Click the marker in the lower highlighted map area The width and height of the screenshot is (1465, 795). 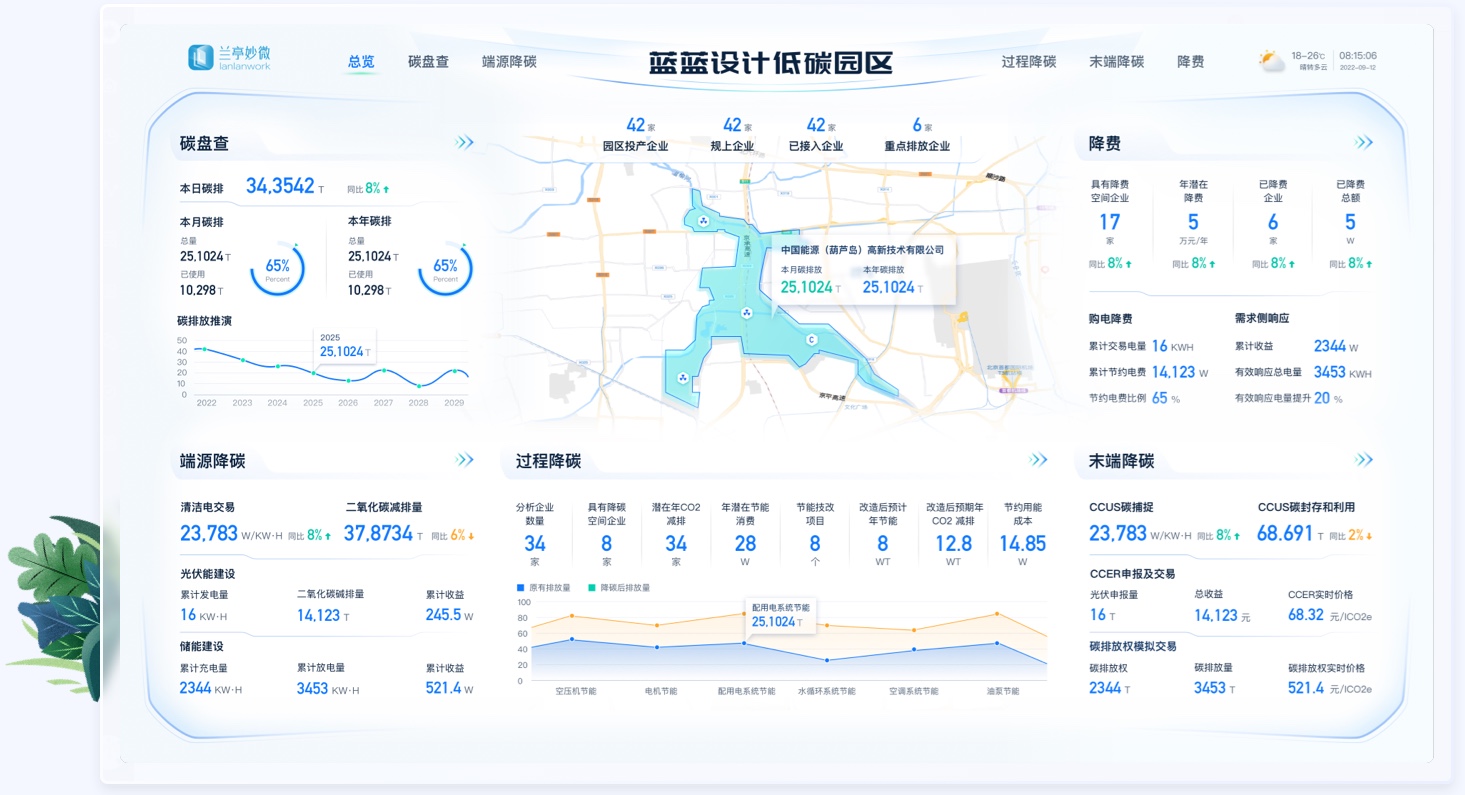pos(683,376)
